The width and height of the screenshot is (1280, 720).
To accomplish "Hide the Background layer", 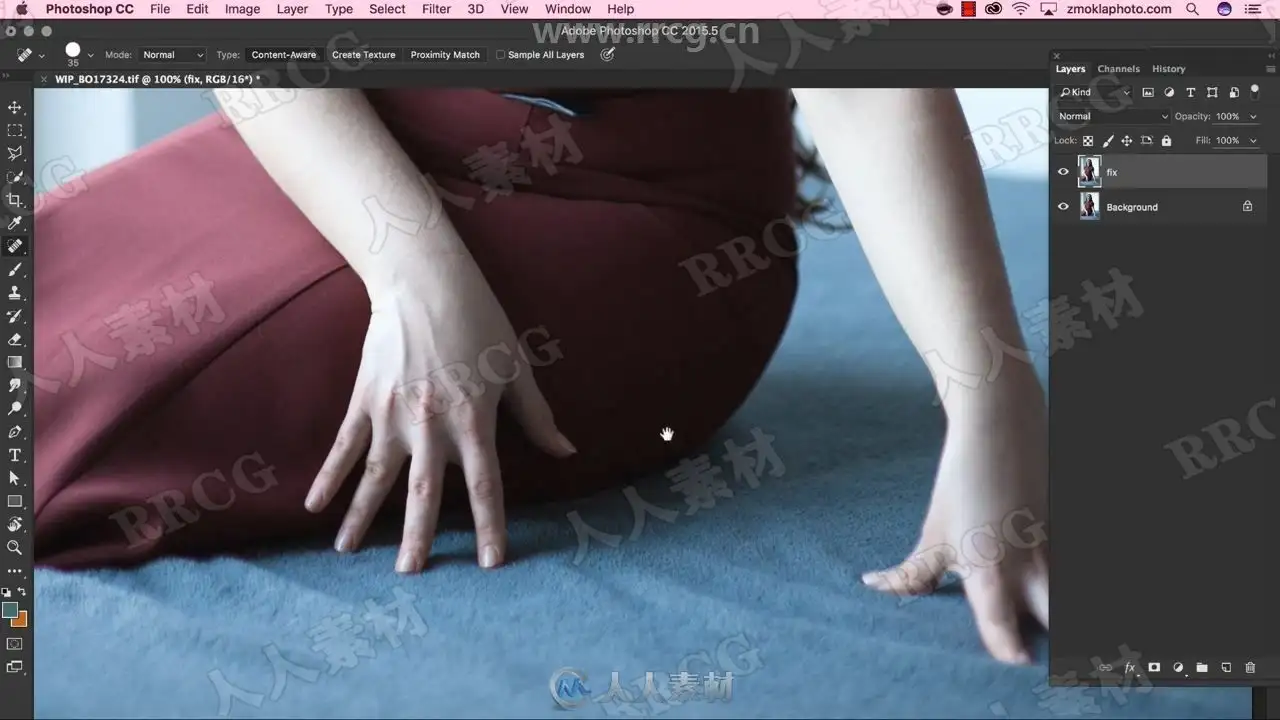I will coord(1063,207).
